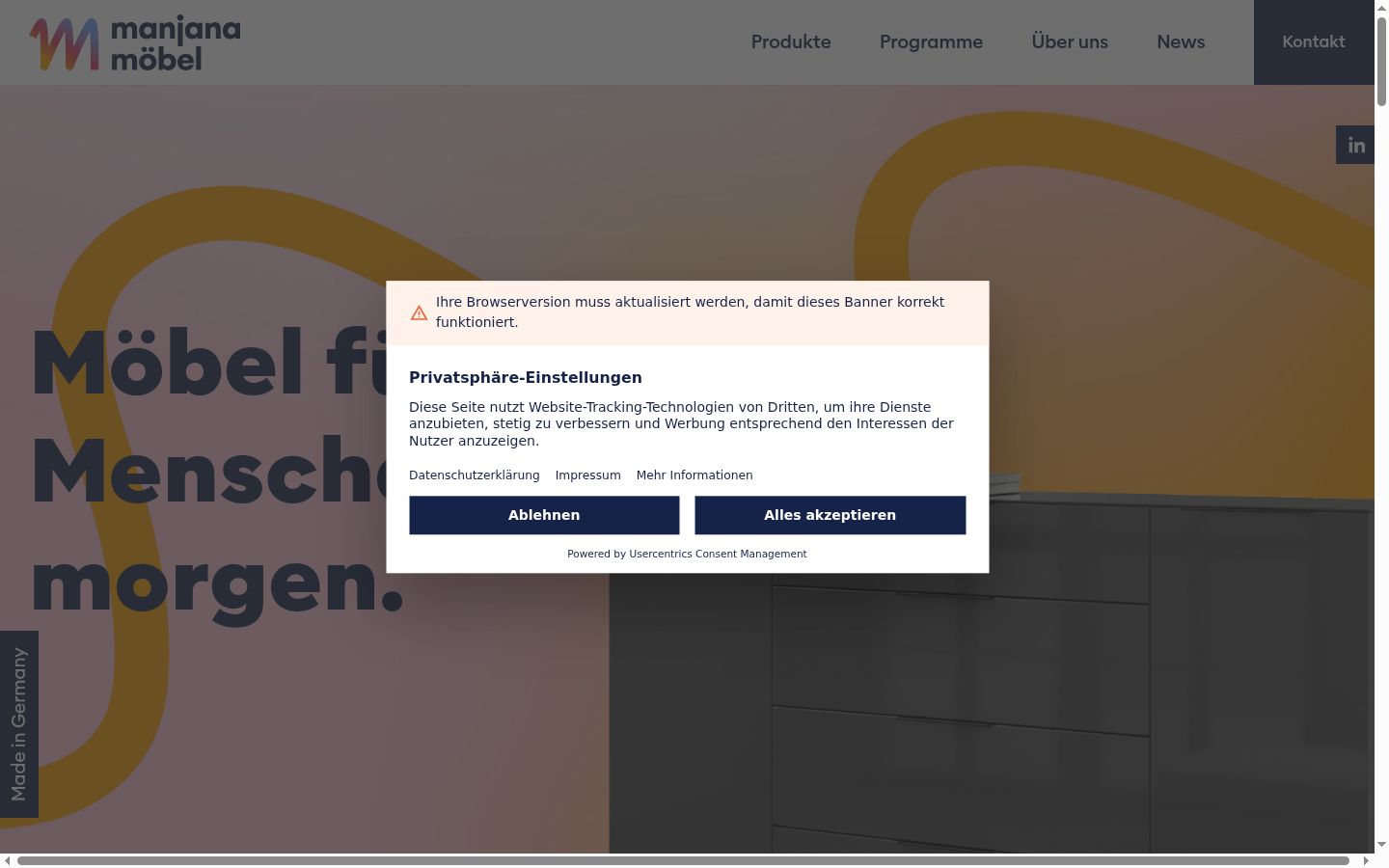
Task: Click the horizontal scrollbar thumb
Action: (x=683, y=860)
